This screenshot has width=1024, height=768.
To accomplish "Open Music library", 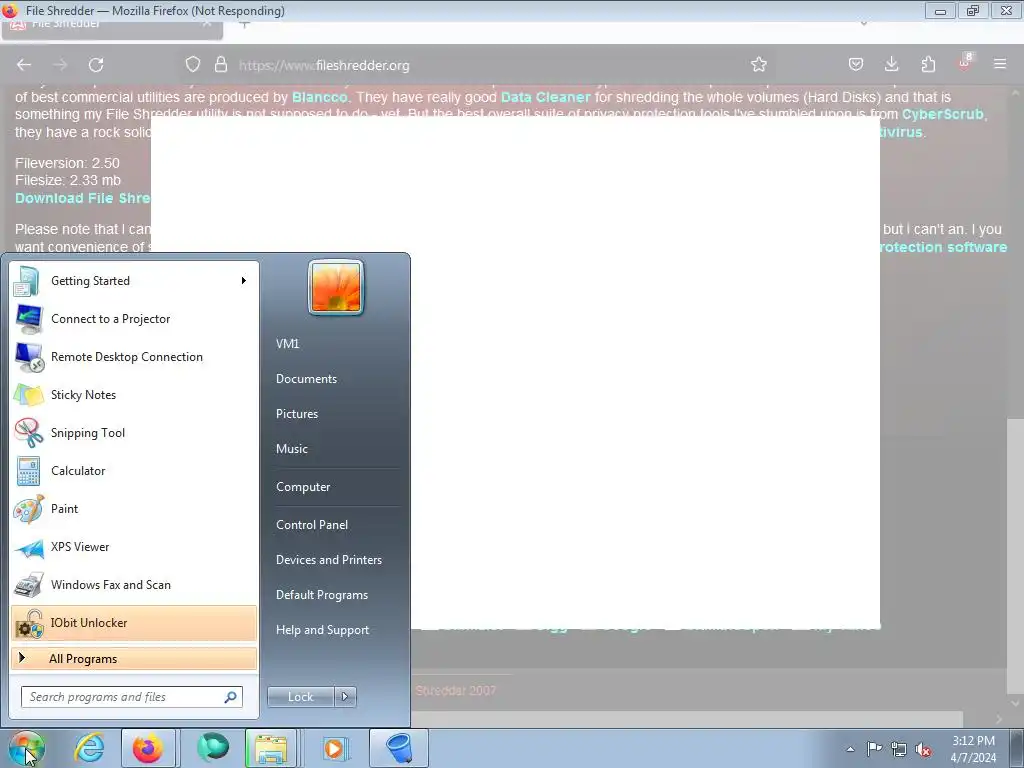I will [291, 449].
